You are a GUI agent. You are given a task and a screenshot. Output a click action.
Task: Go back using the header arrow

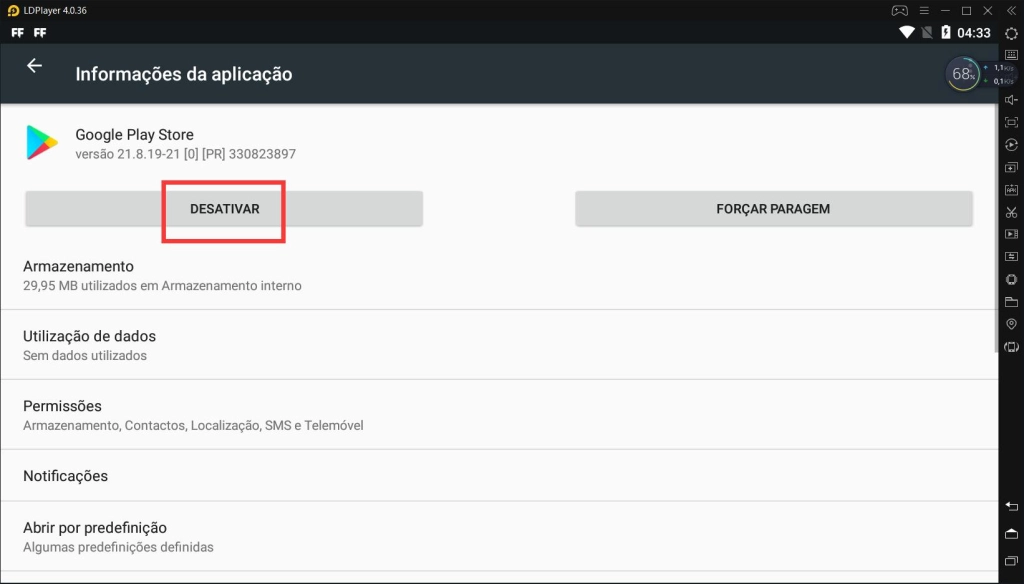point(34,66)
